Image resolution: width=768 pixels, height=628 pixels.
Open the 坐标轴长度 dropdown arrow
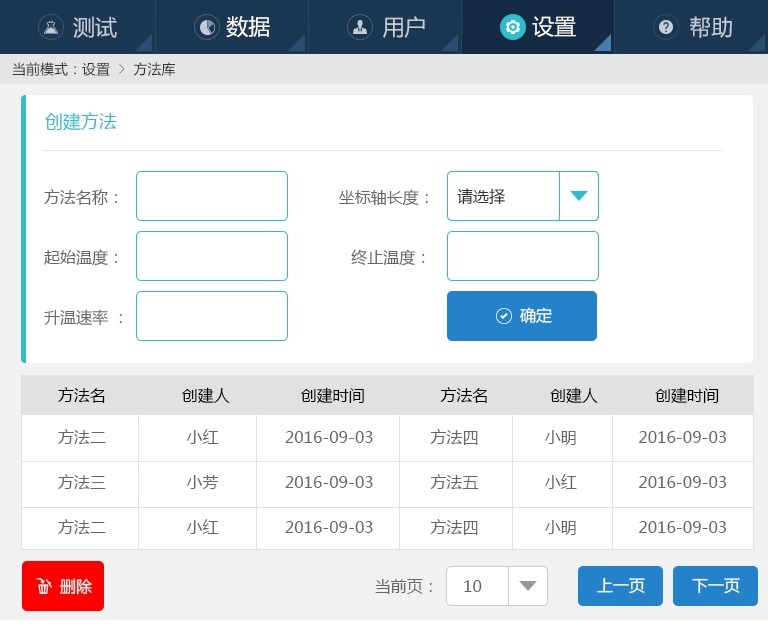tap(578, 196)
